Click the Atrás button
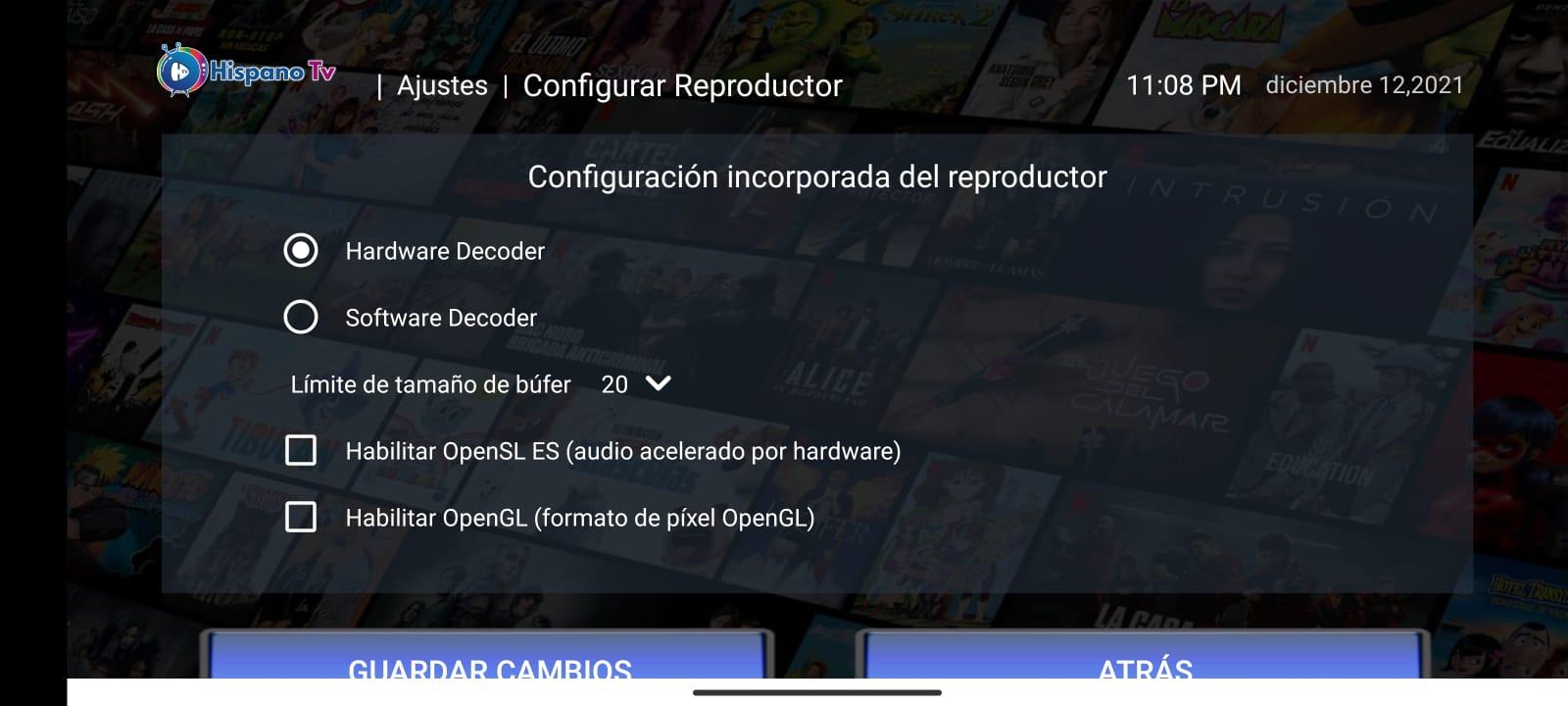 1144,655
